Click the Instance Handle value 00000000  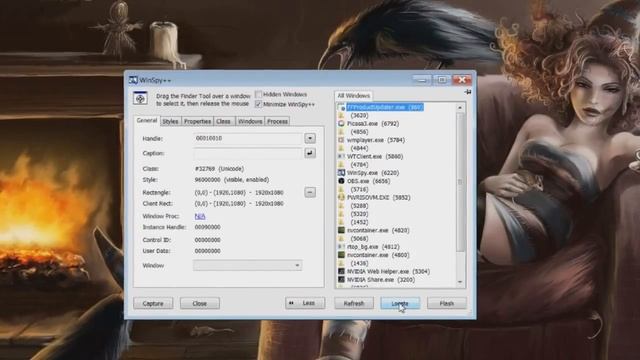pyautogui.click(x=208, y=227)
